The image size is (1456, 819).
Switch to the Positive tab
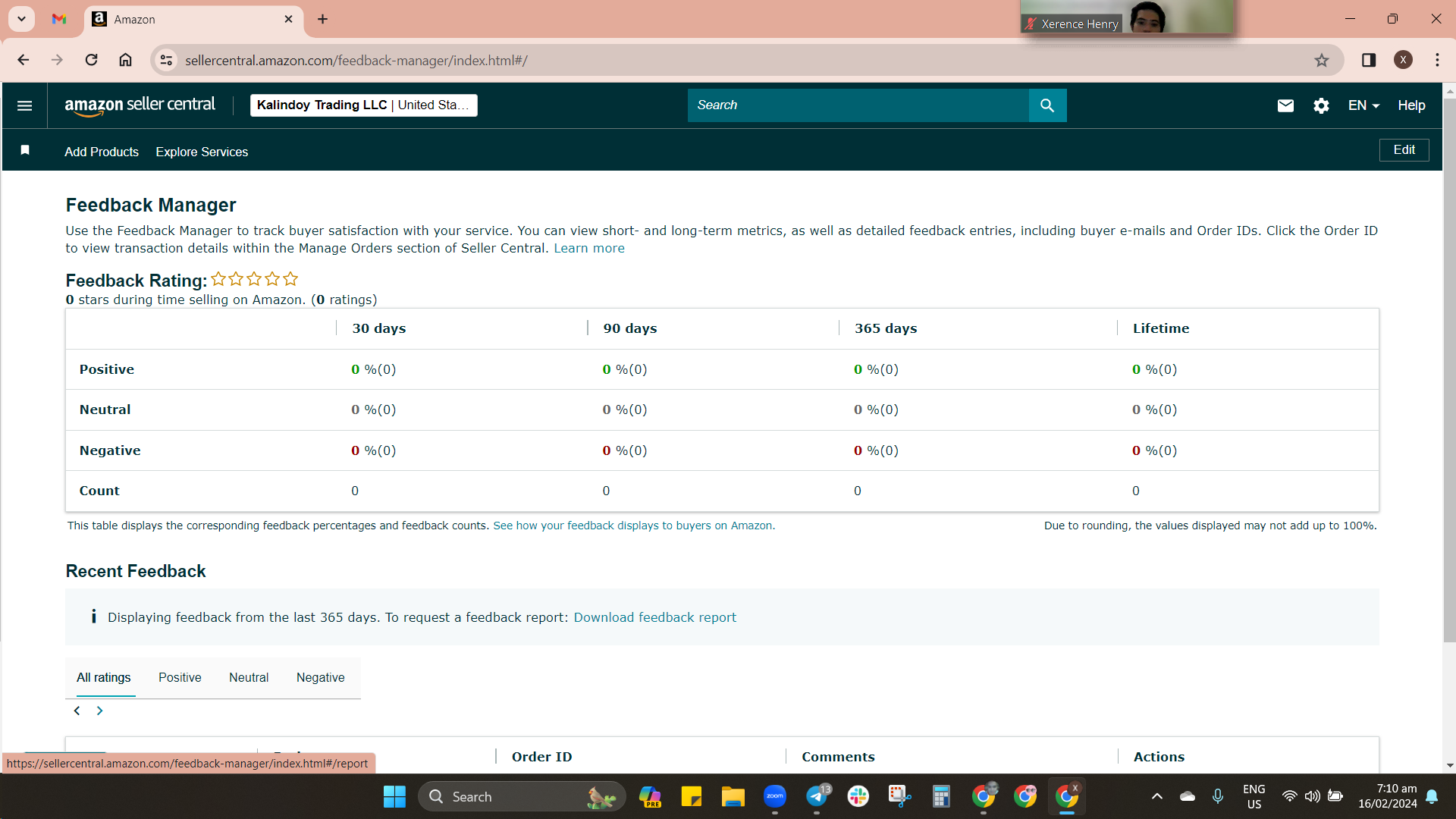tap(180, 677)
